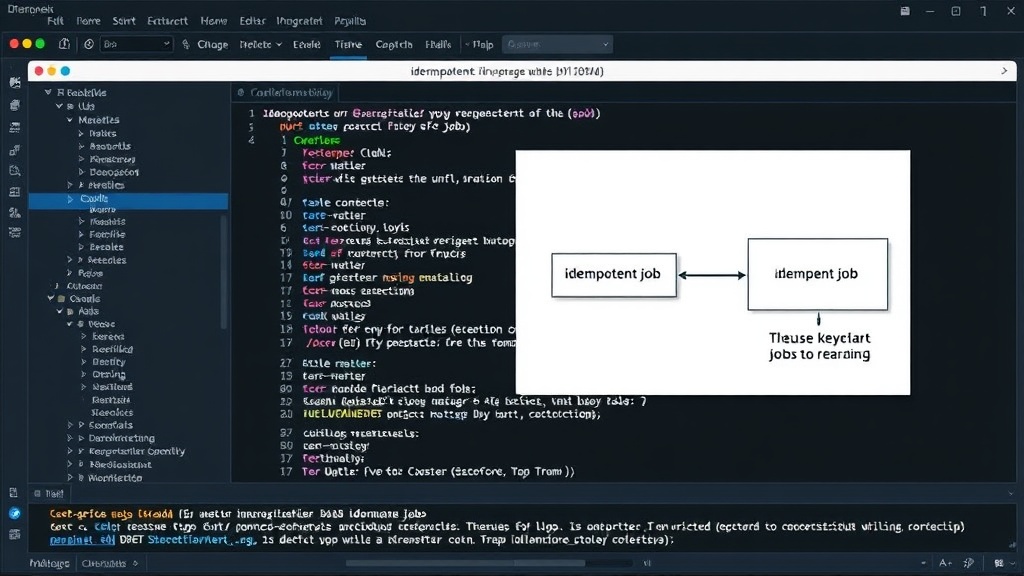Click the icon left of the Tiaet tab
Viewport: 1024px width, 576px height.
37,494
